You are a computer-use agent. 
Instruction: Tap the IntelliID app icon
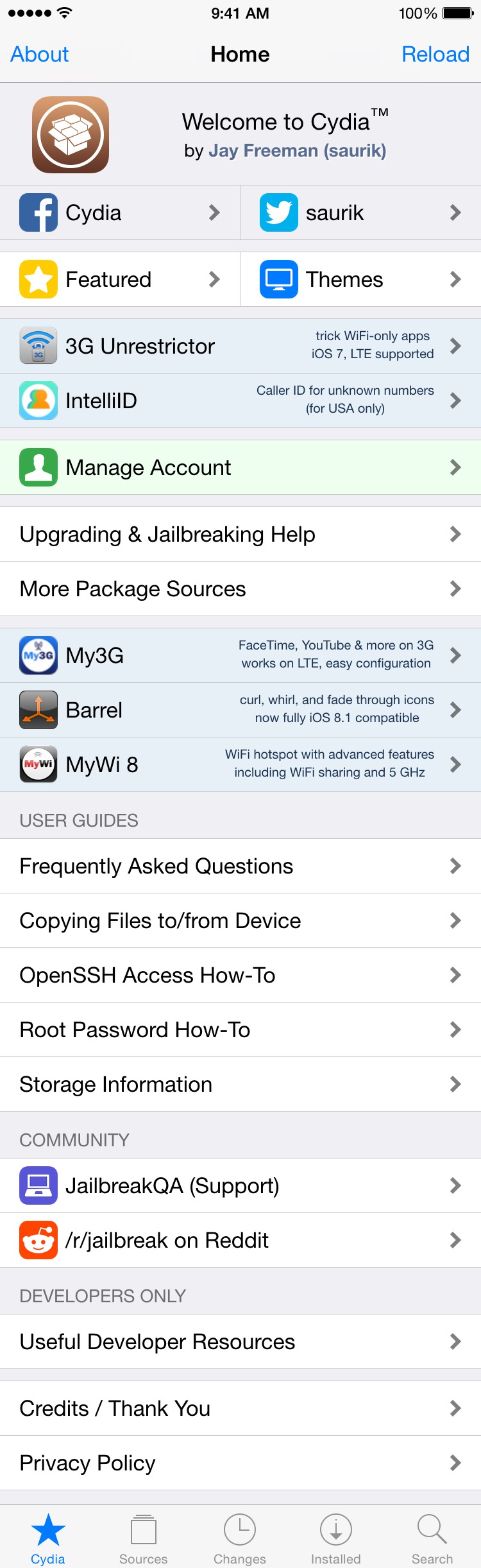pyautogui.click(x=38, y=401)
